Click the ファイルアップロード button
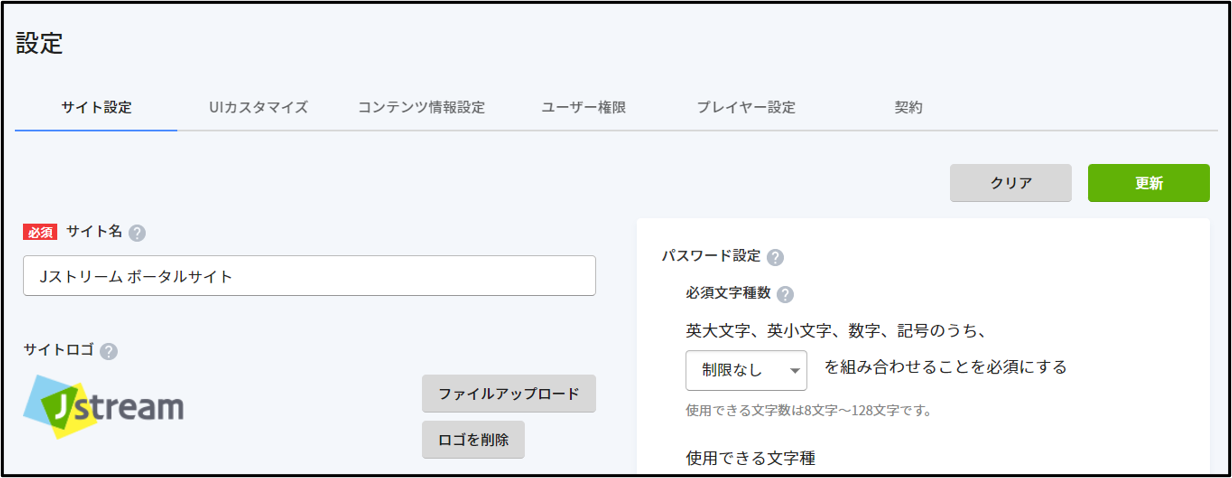 pos(509,393)
